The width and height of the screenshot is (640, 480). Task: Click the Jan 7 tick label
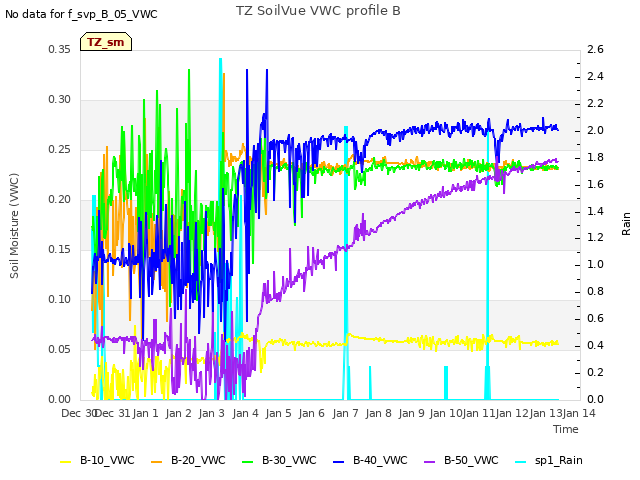[x=345, y=413]
